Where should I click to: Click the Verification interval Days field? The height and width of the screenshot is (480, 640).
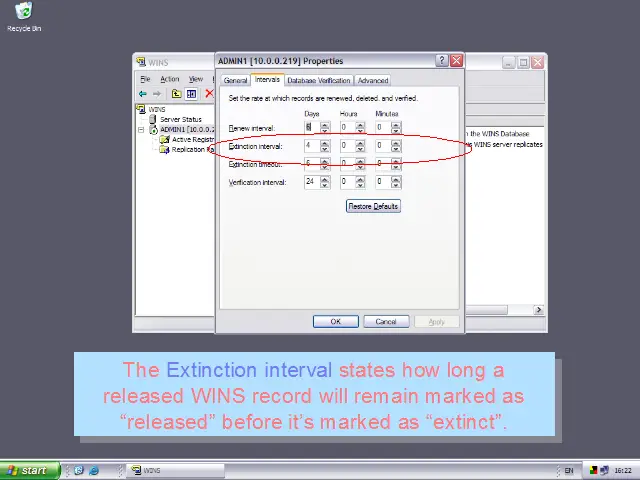coord(312,182)
